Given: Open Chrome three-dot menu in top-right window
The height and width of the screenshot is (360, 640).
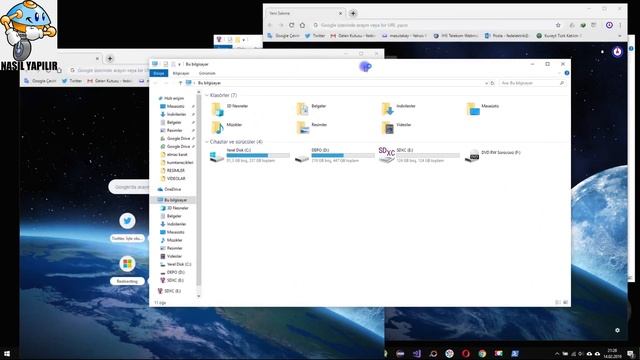Looking at the screenshot, I should [x=620, y=25].
